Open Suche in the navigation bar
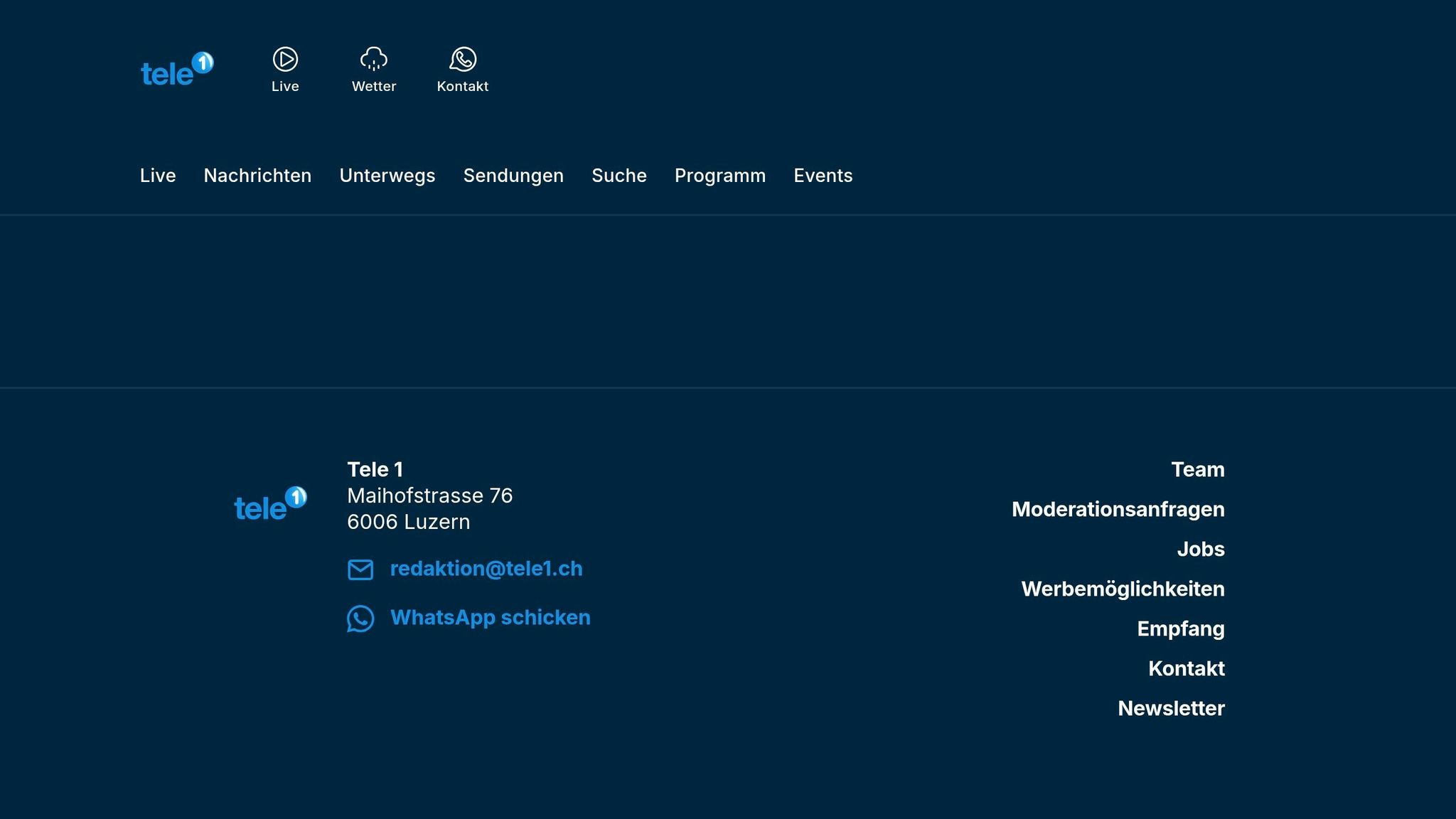This screenshot has height=819, width=1456. (619, 176)
